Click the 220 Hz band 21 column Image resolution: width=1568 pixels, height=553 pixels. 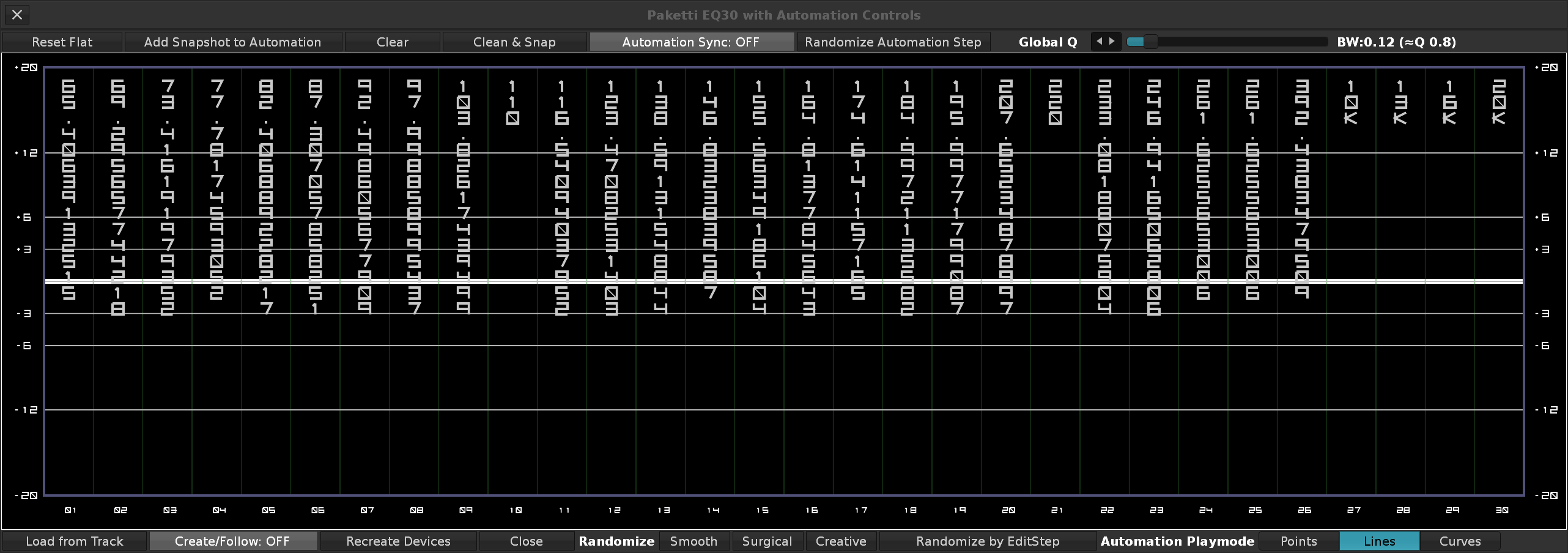point(1056,281)
